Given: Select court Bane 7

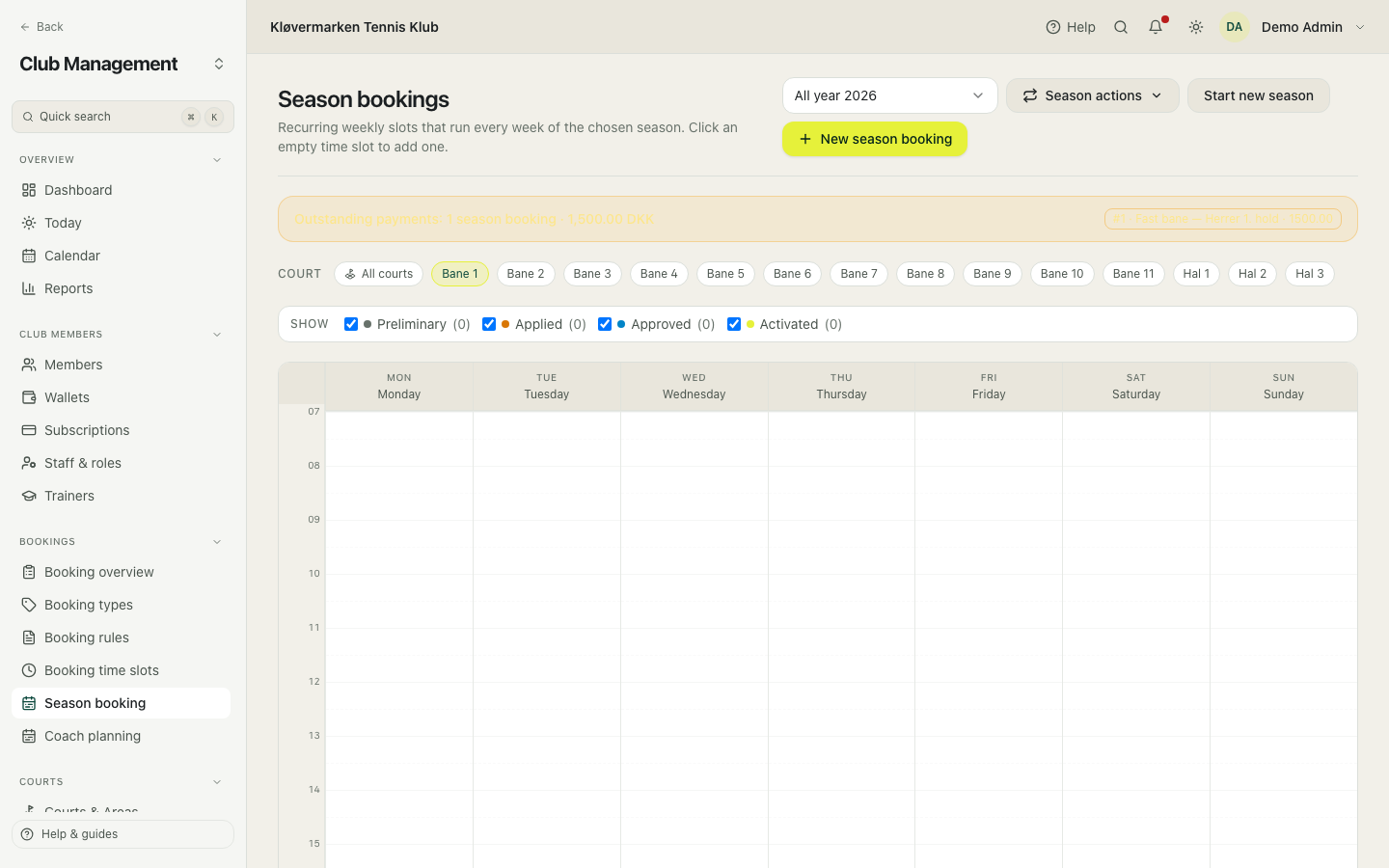Looking at the screenshot, I should pos(858,274).
